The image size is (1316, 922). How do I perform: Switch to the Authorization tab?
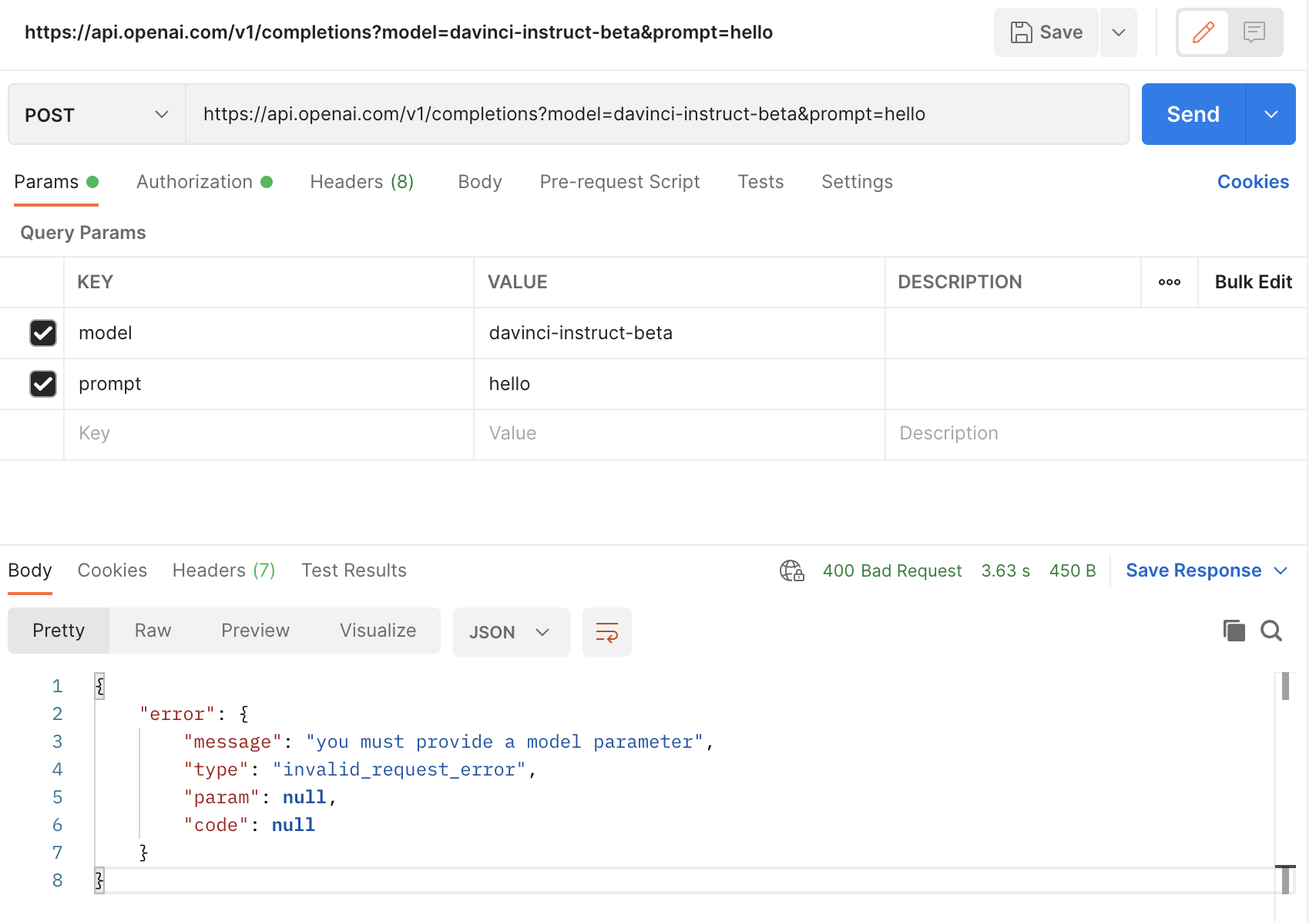point(204,182)
